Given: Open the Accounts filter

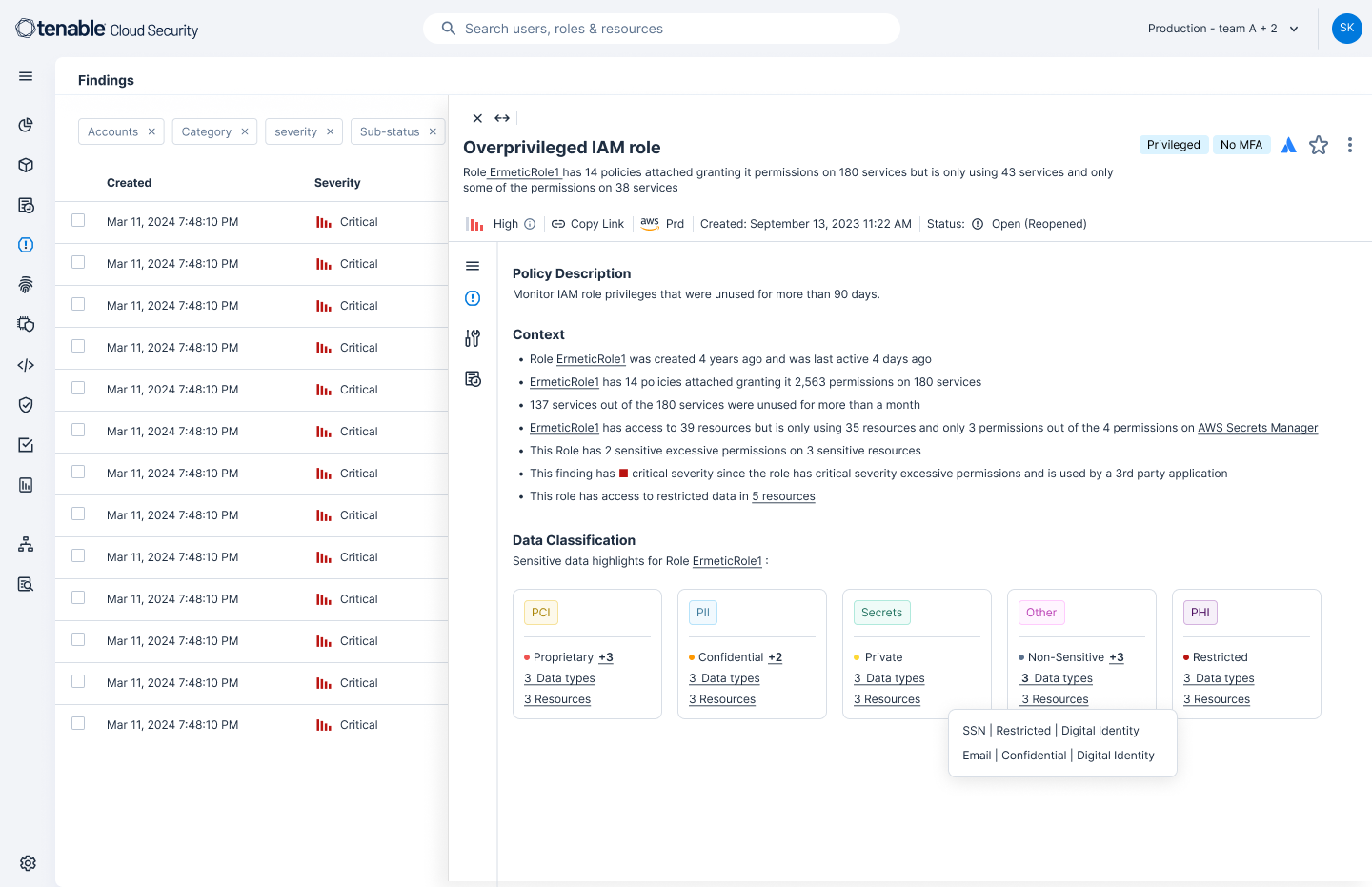Looking at the screenshot, I should pyautogui.click(x=112, y=131).
